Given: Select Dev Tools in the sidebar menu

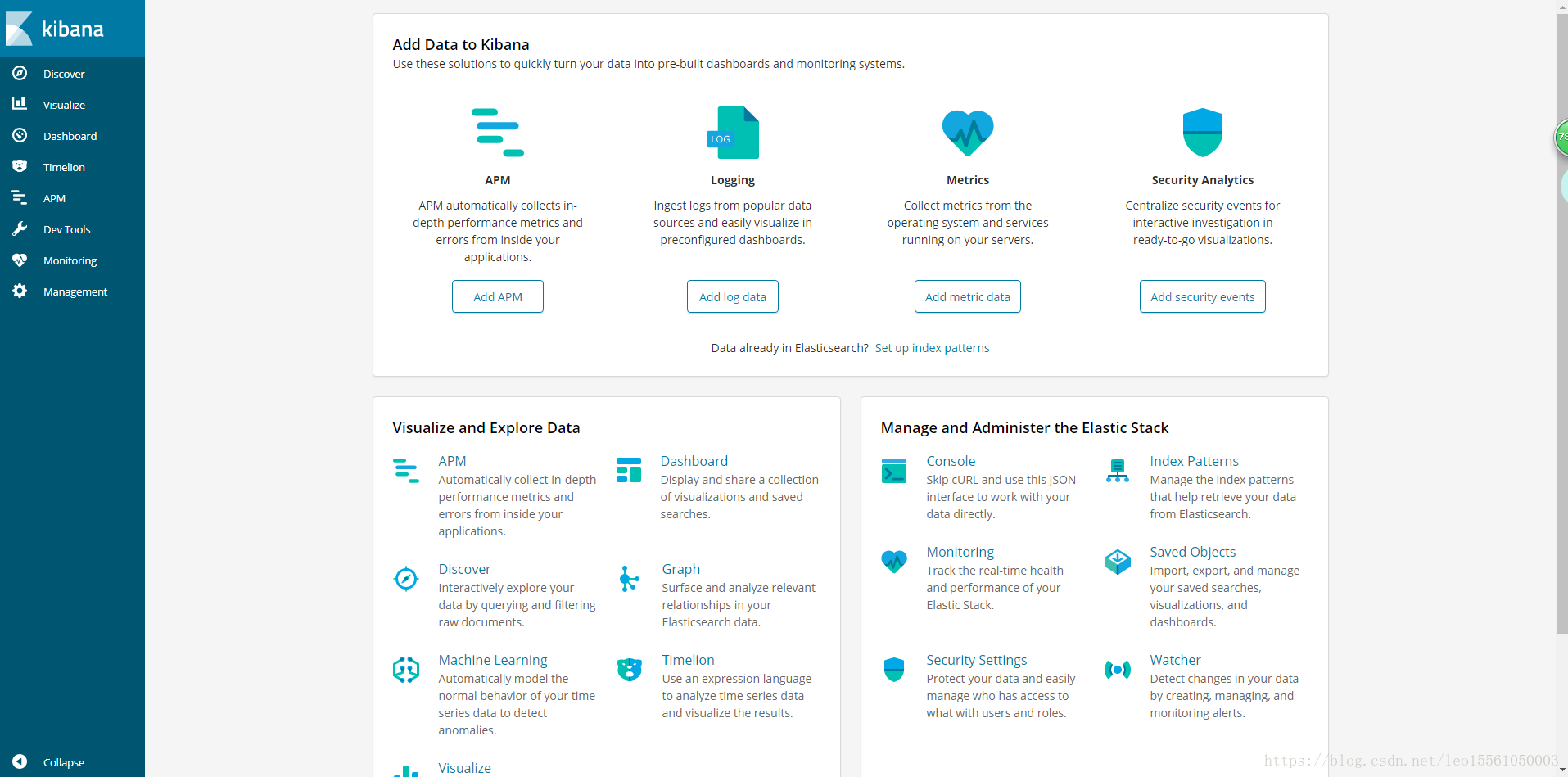Looking at the screenshot, I should [67, 229].
